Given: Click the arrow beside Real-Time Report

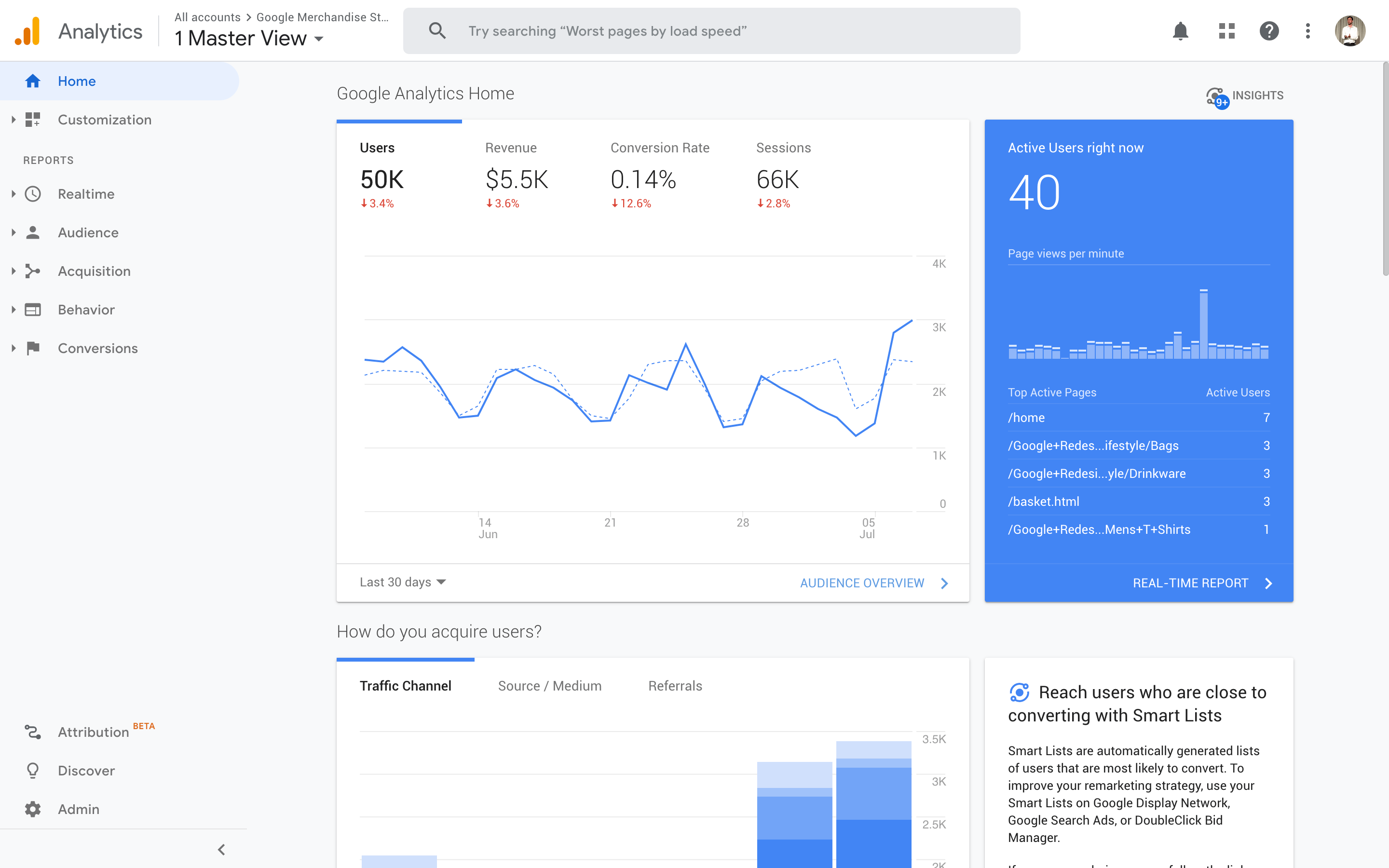Looking at the screenshot, I should tap(1268, 583).
